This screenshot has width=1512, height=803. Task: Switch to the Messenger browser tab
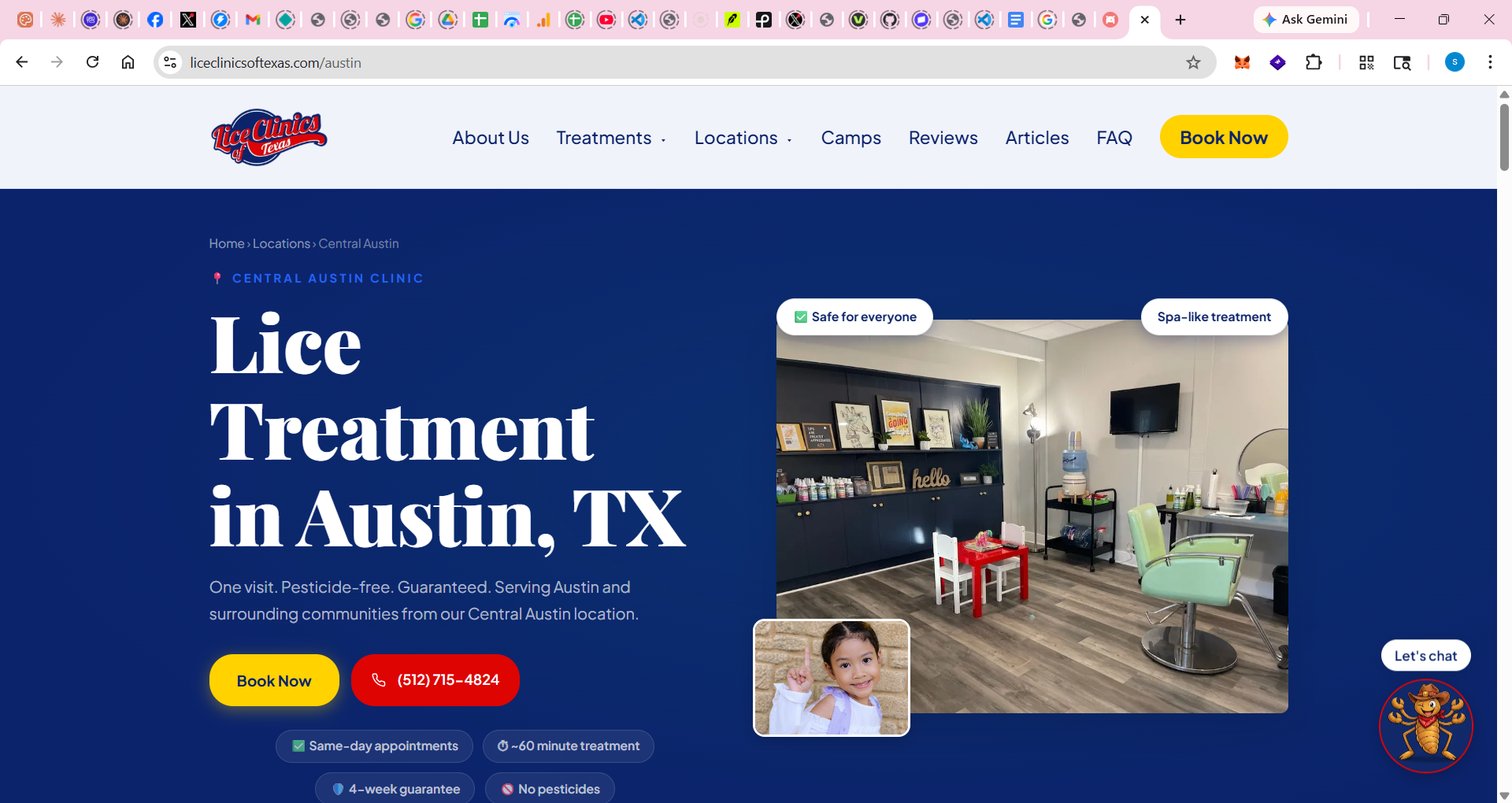[x=220, y=20]
